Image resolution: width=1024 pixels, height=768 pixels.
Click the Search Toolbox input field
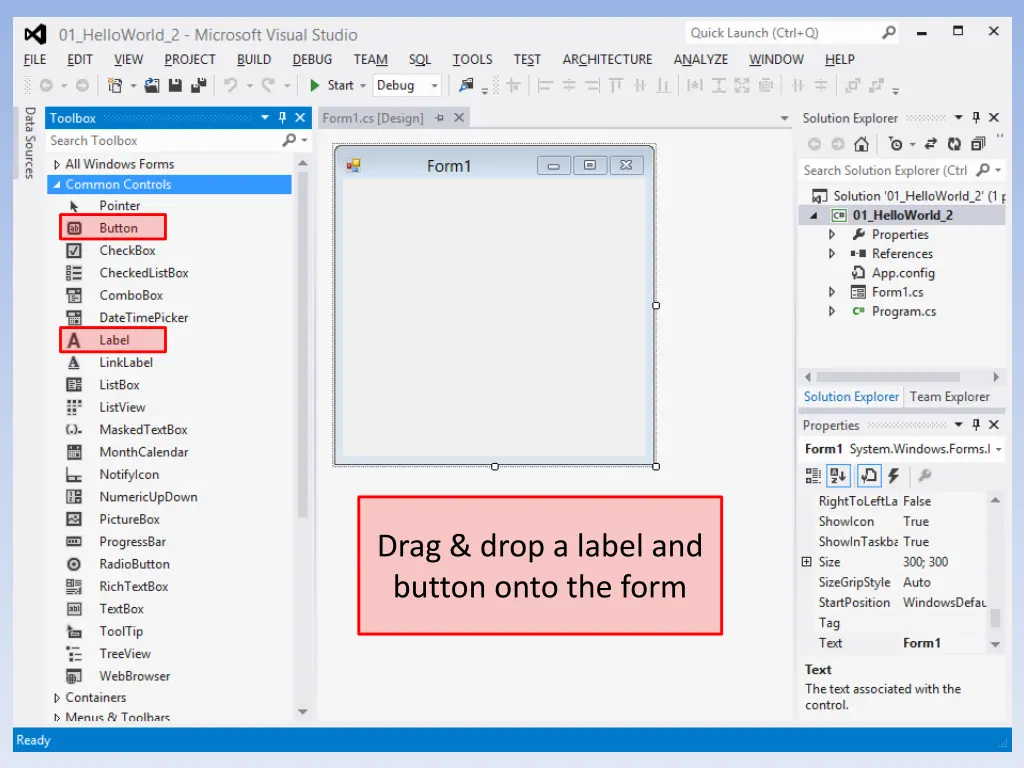[165, 140]
